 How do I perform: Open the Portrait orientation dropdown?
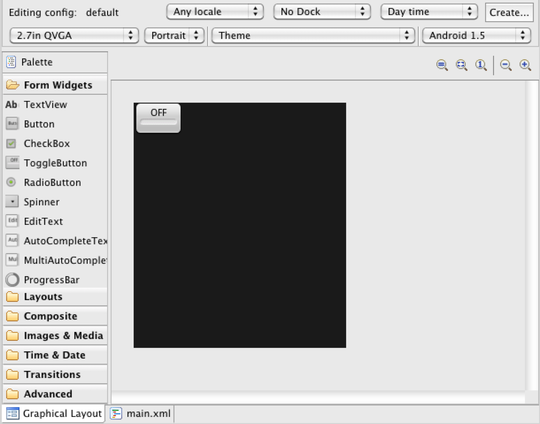(174, 35)
